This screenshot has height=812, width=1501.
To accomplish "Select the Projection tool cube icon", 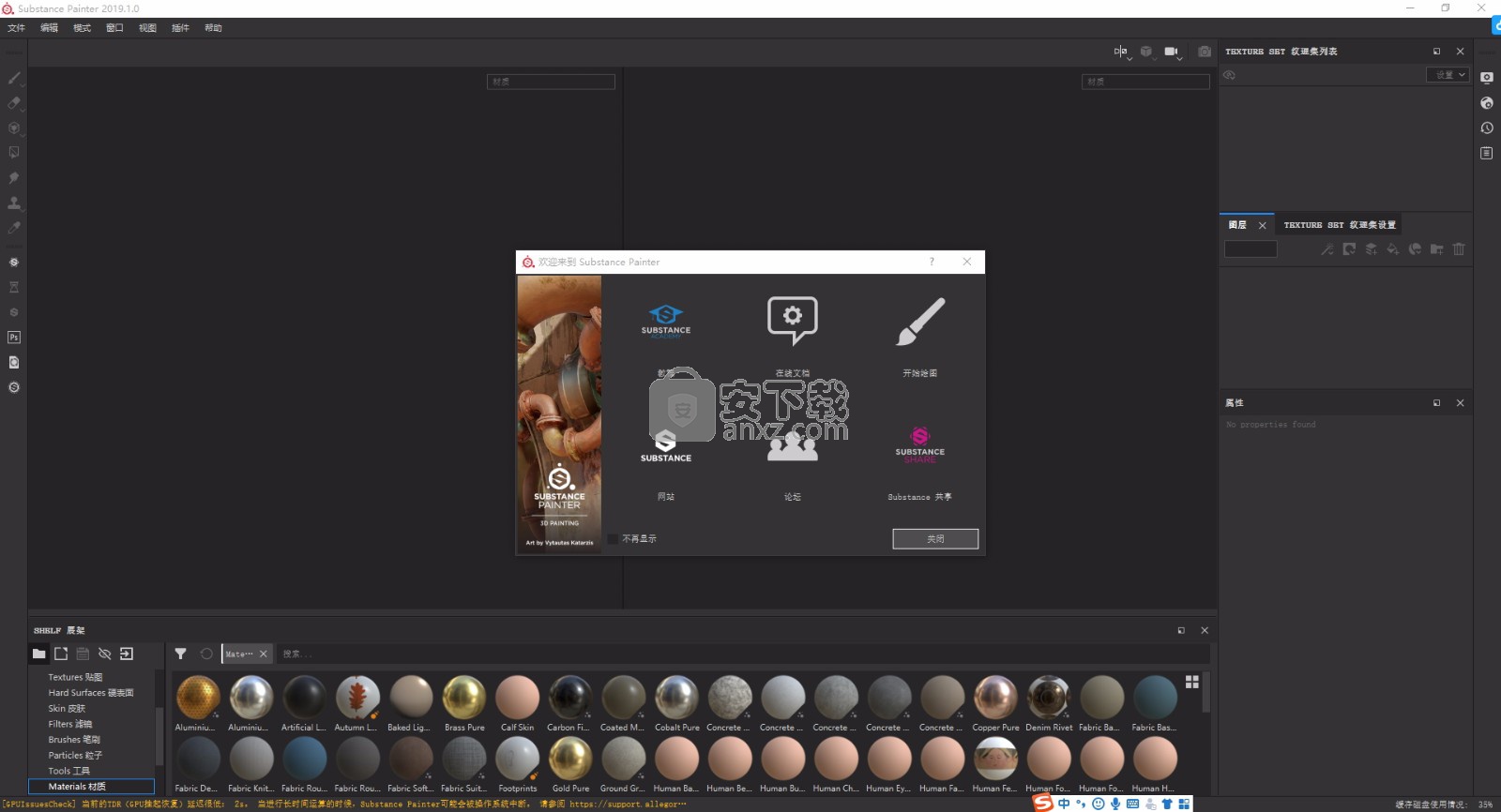I will pos(14,128).
